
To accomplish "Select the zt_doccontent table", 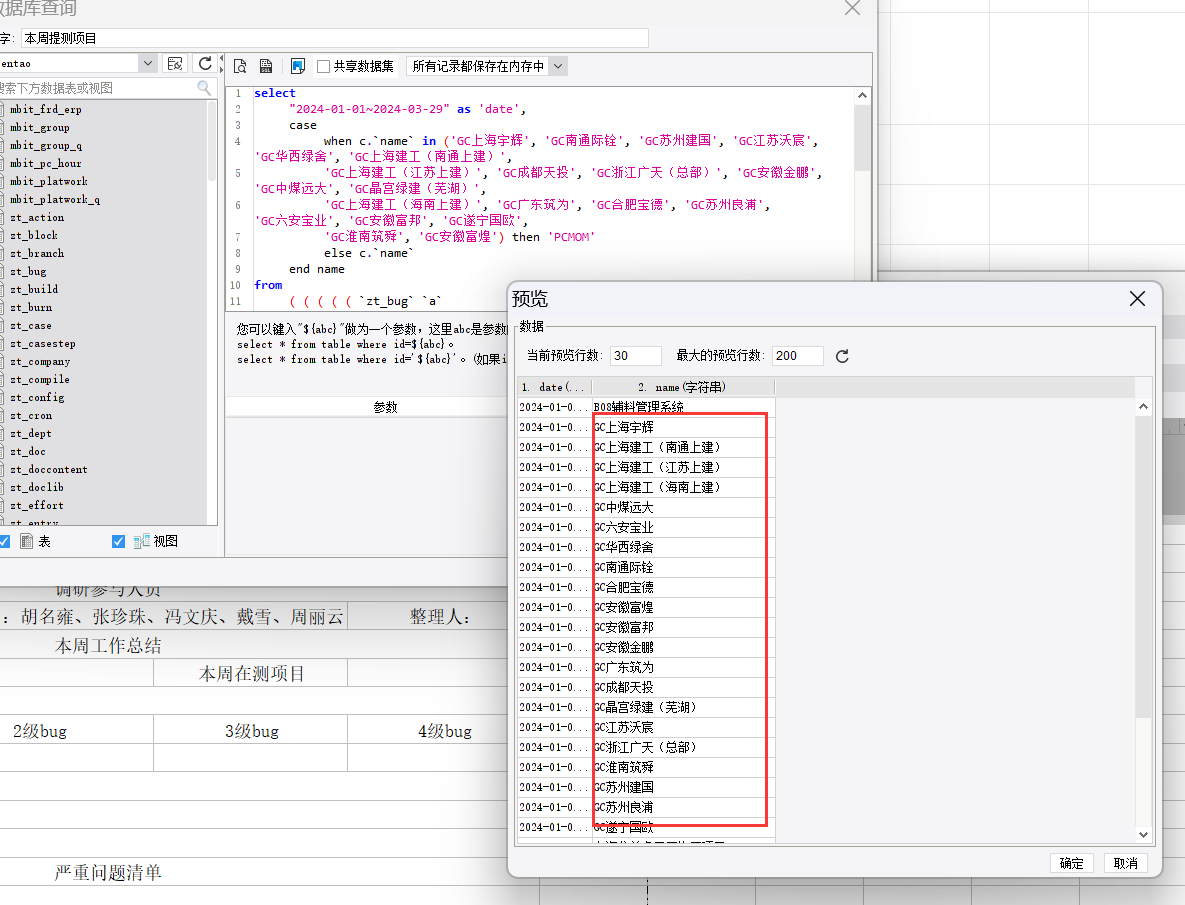I will tap(48, 469).
